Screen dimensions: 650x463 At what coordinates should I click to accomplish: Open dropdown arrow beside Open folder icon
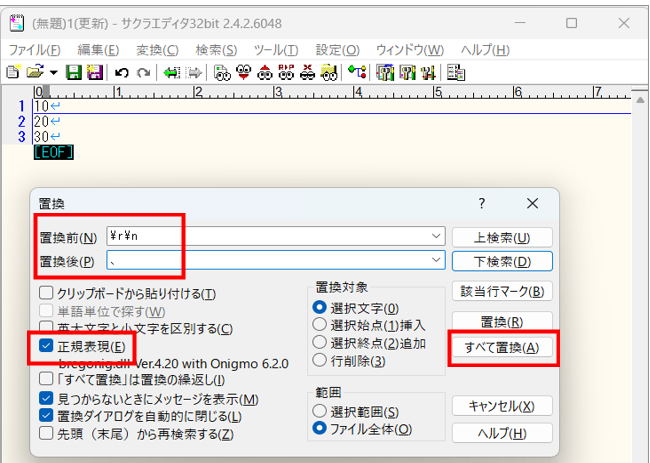point(52,72)
